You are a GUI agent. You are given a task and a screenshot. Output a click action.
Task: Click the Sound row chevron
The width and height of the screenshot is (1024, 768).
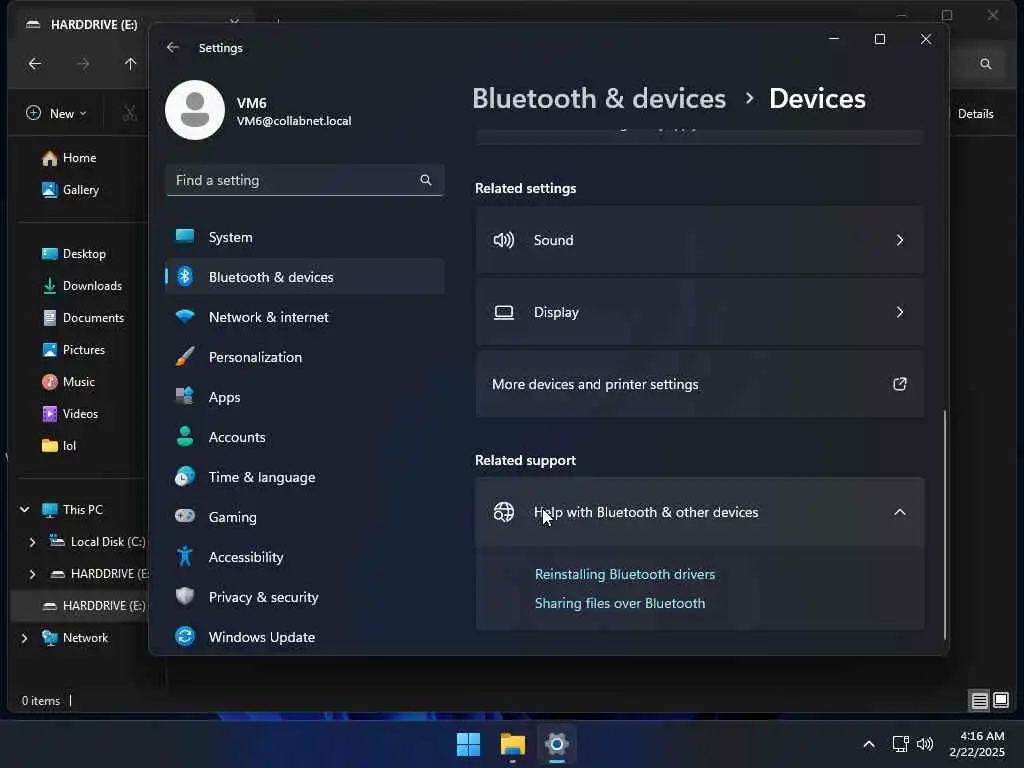click(900, 240)
